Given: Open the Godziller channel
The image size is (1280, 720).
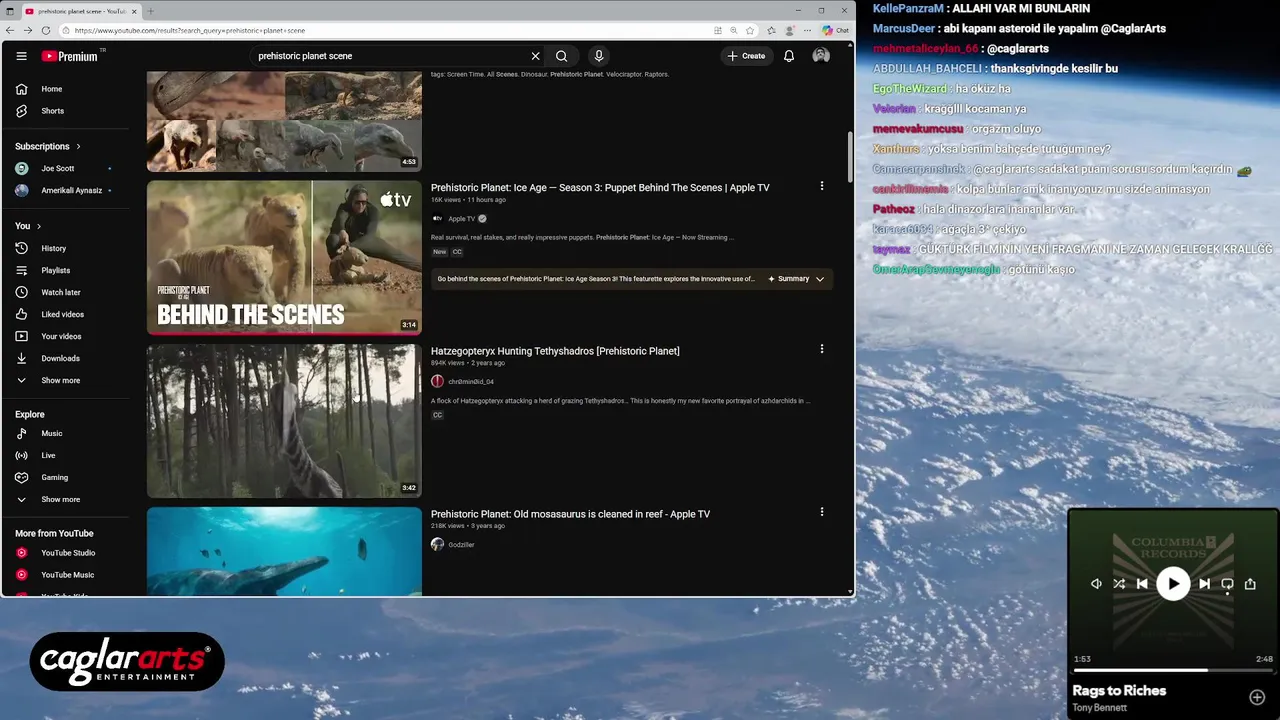Looking at the screenshot, I should pyautogui.click(x=461, y=545).
